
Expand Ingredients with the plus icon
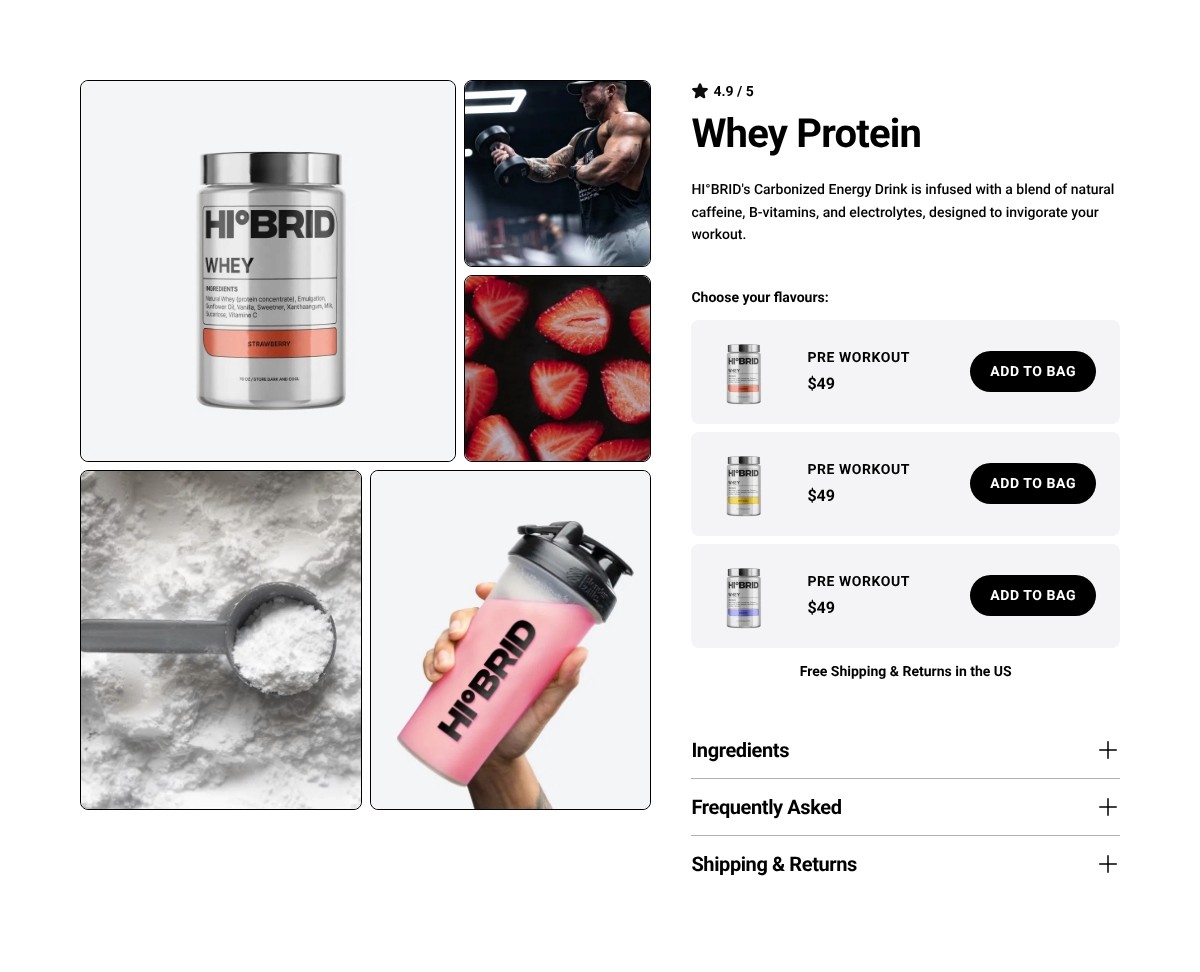pyautogui.click(x=1107, y=750)
